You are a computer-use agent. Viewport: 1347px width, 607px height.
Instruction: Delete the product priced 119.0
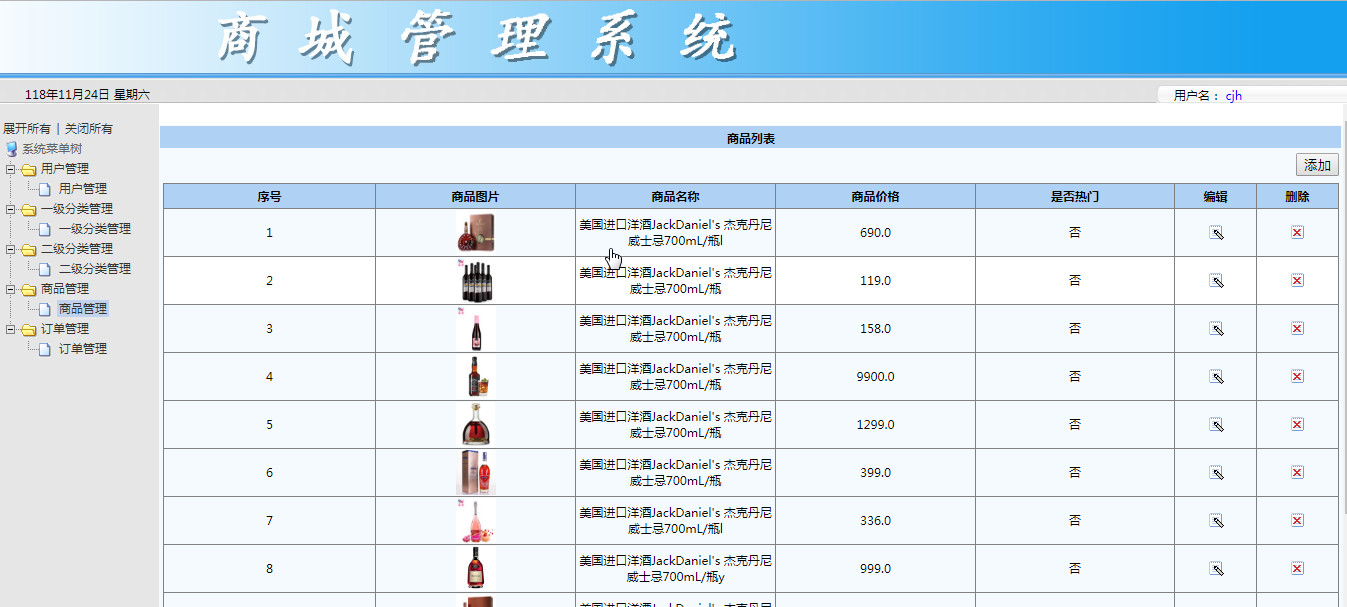(x=1297, y=281)
